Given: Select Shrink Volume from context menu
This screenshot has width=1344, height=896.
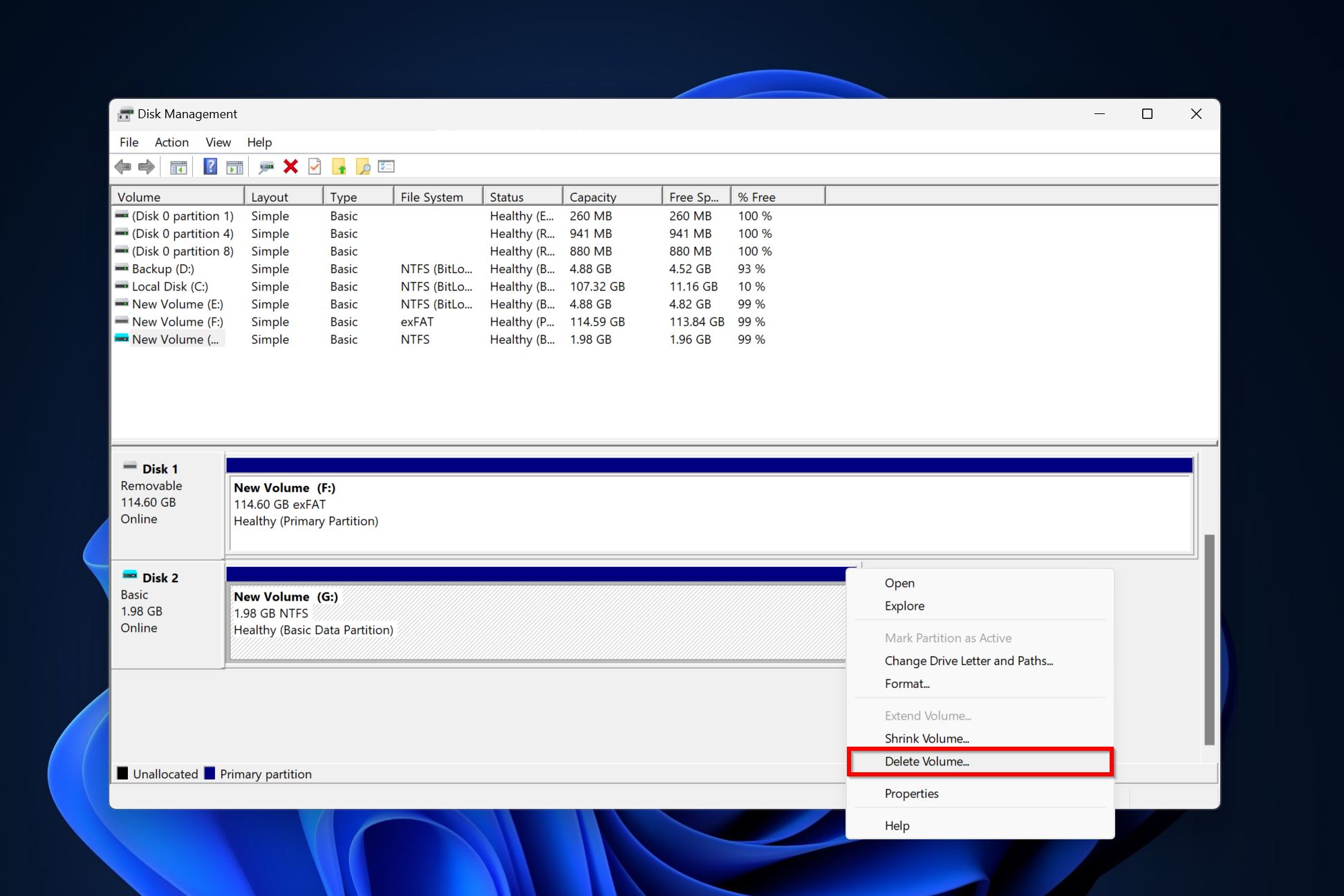Looking at the screenshot, I should (x=926, y=738).
